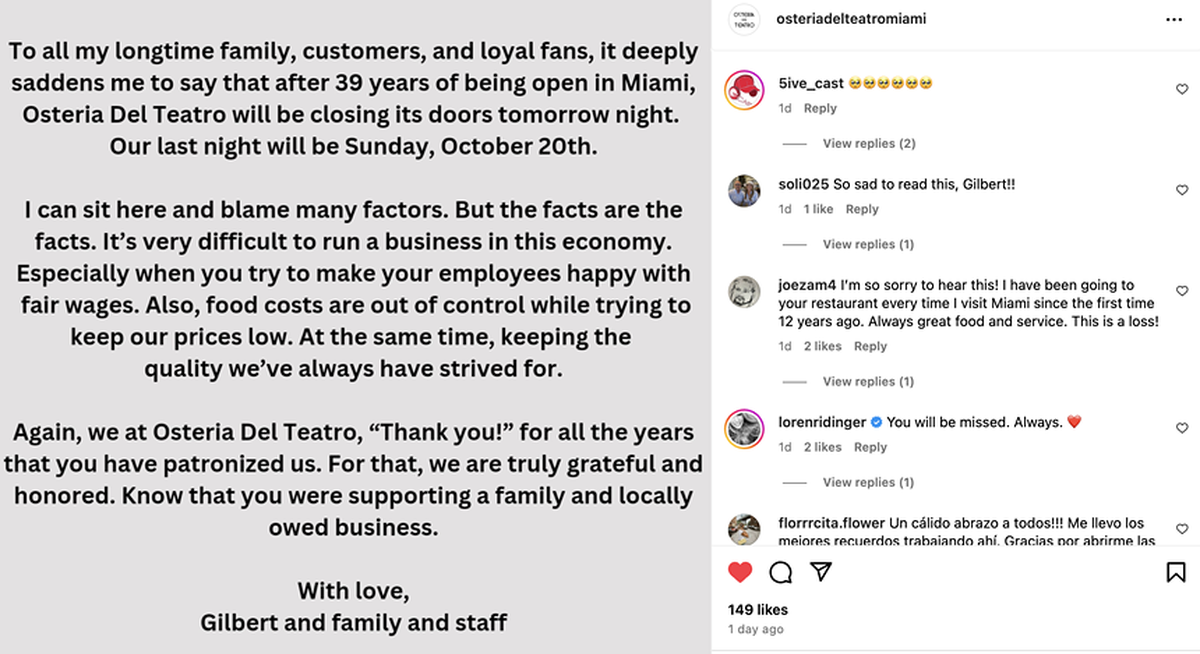Image resolution: width=1200 pixels, height=654 pixels.
Task: Expand replies under lorenridinger's comment
Action: [x=867, y=483]
